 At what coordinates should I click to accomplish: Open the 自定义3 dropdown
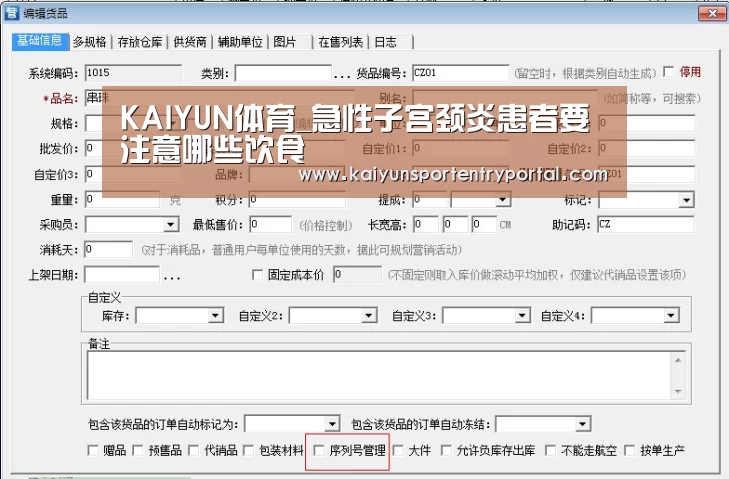[x=522, y=316]
